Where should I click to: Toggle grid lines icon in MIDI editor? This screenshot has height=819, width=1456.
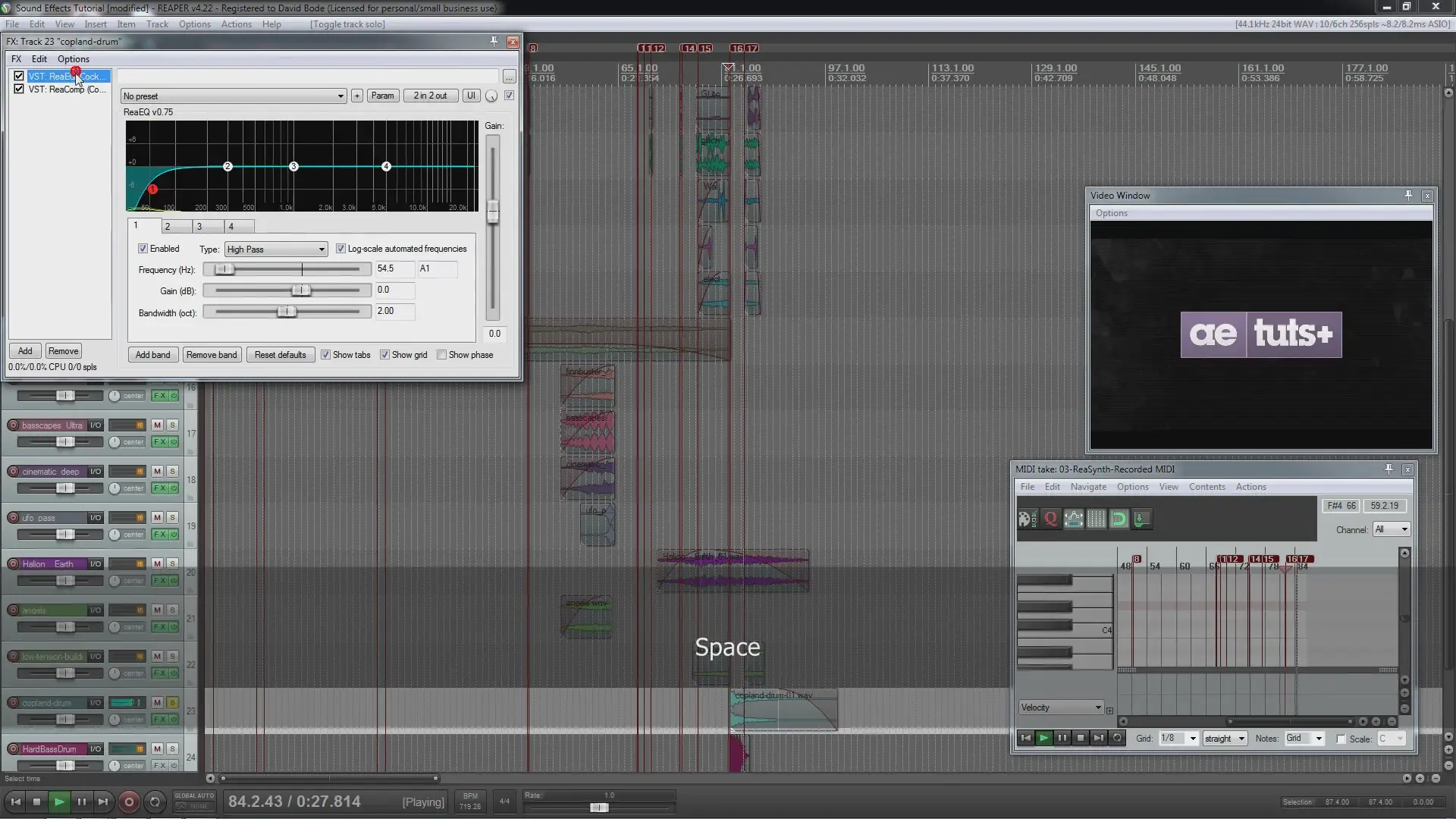pos(1097,519)
